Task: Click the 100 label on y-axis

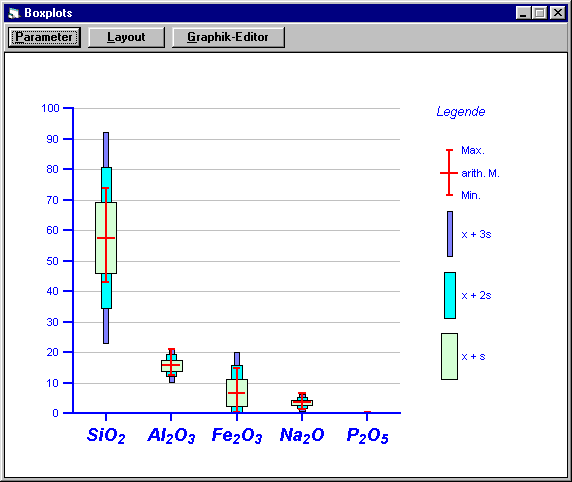Action: point(50,108)
